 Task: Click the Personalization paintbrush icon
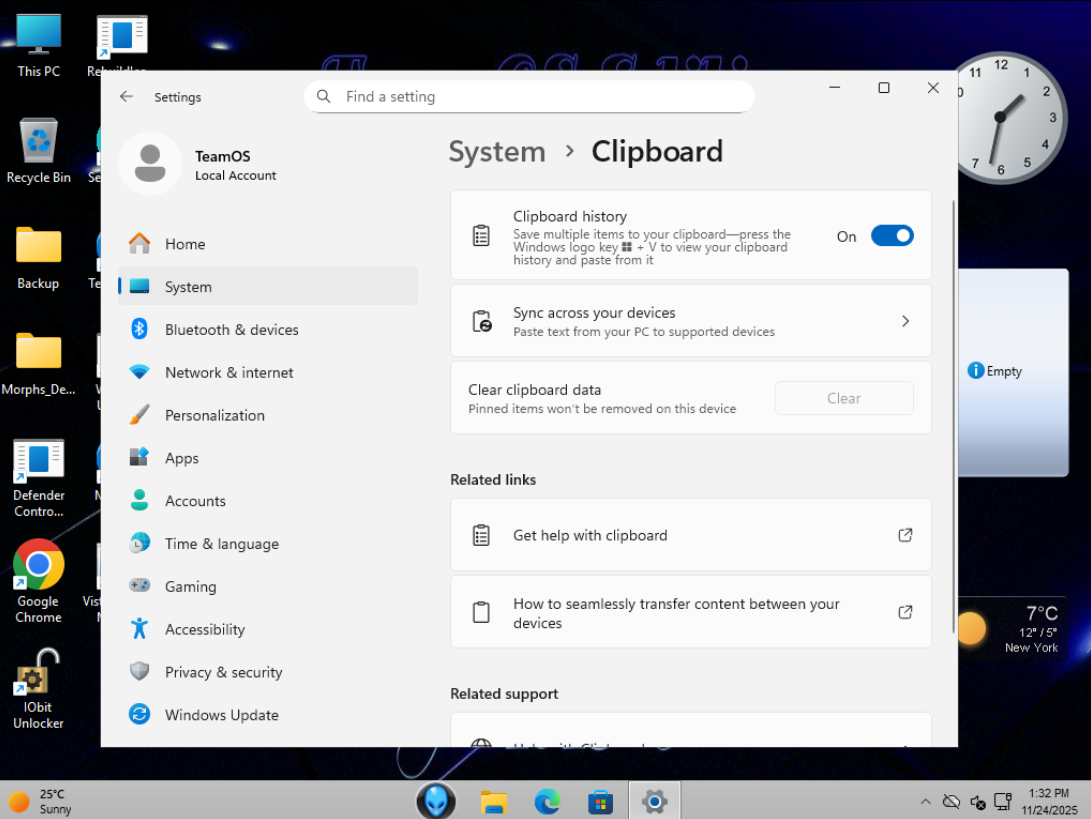click(139, 415)
